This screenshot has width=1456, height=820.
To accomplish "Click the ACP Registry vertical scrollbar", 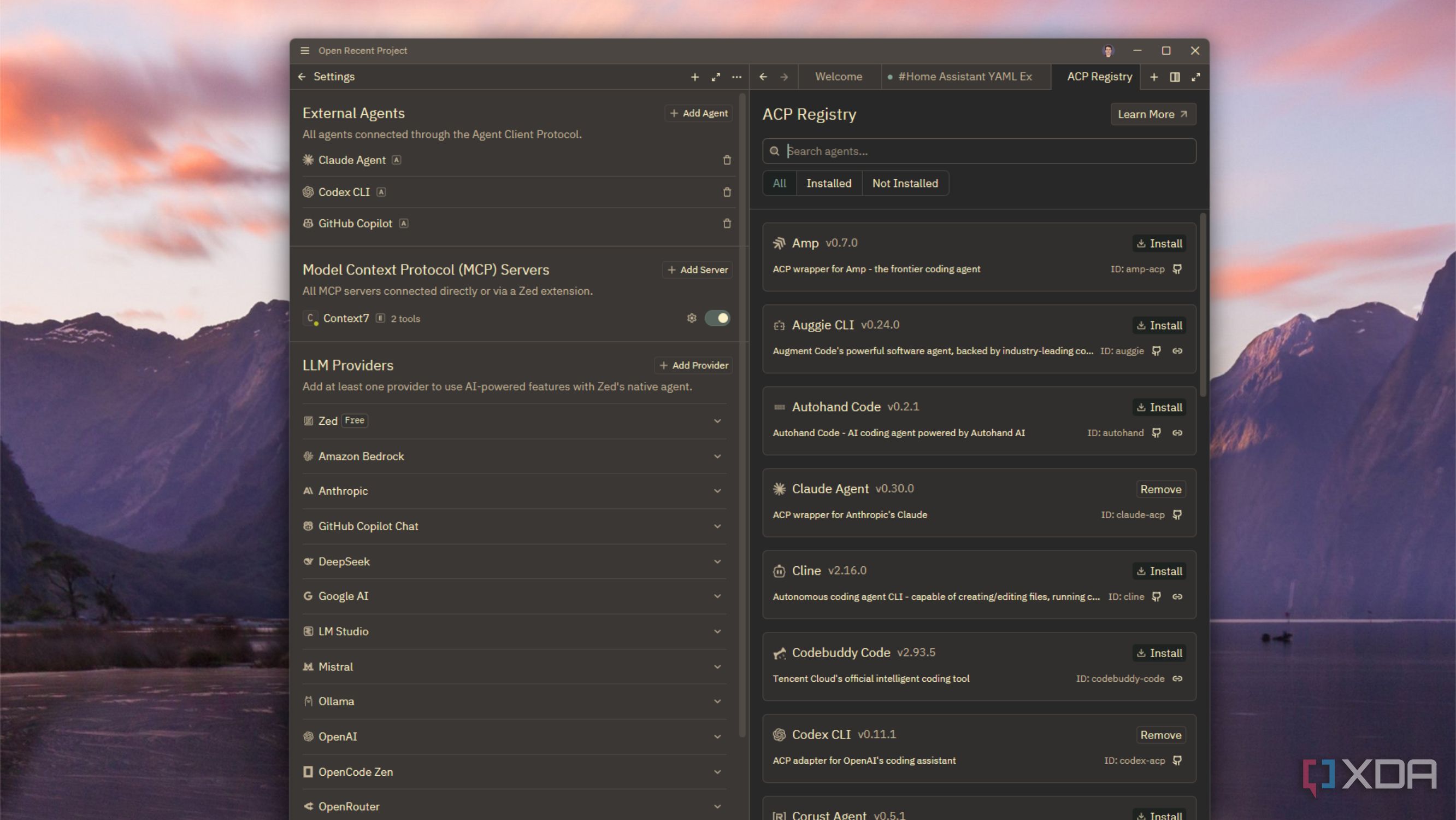I will pos(1203,306).
